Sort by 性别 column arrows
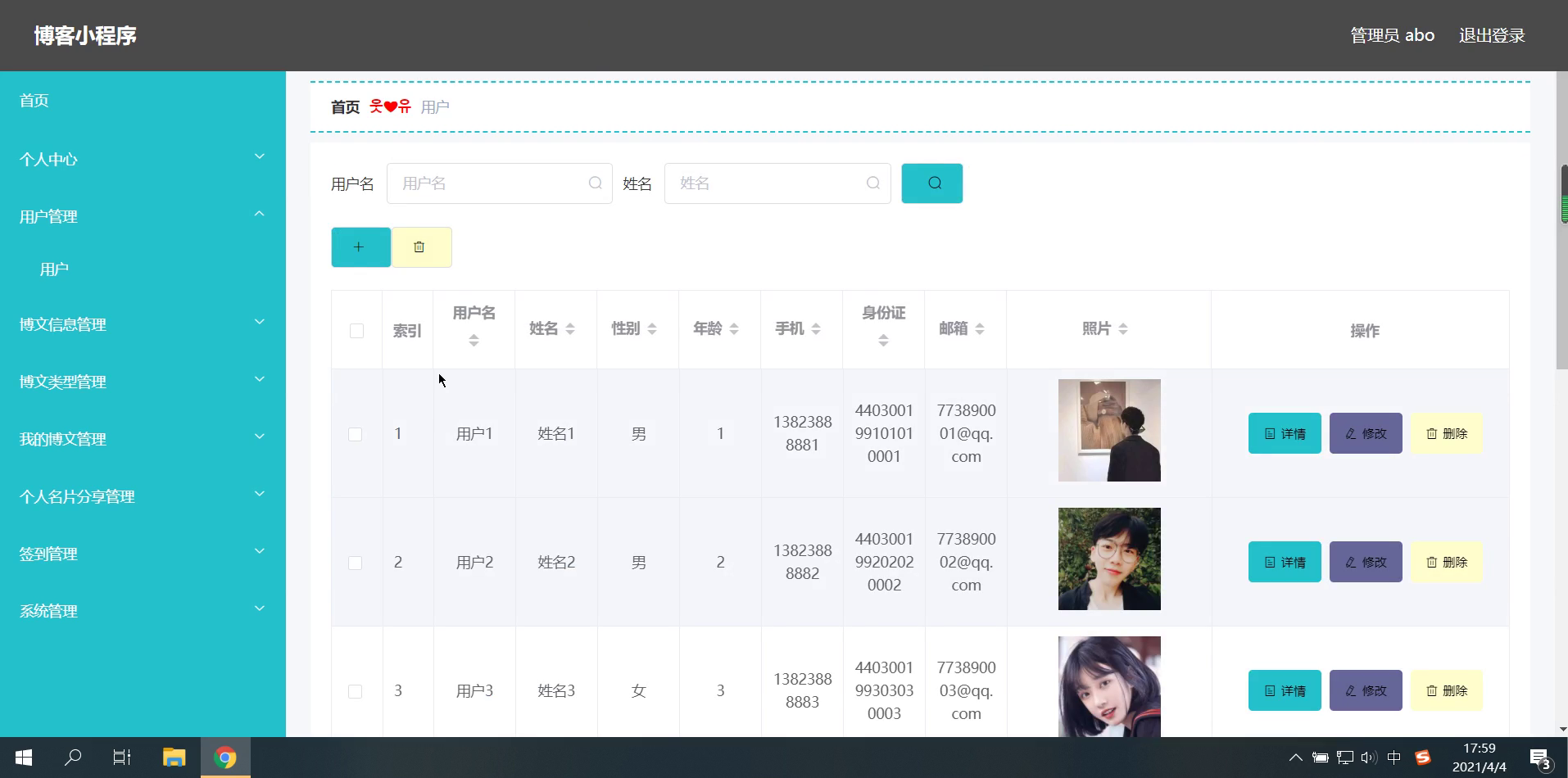Screen dimensions: 1568x778 652,329
